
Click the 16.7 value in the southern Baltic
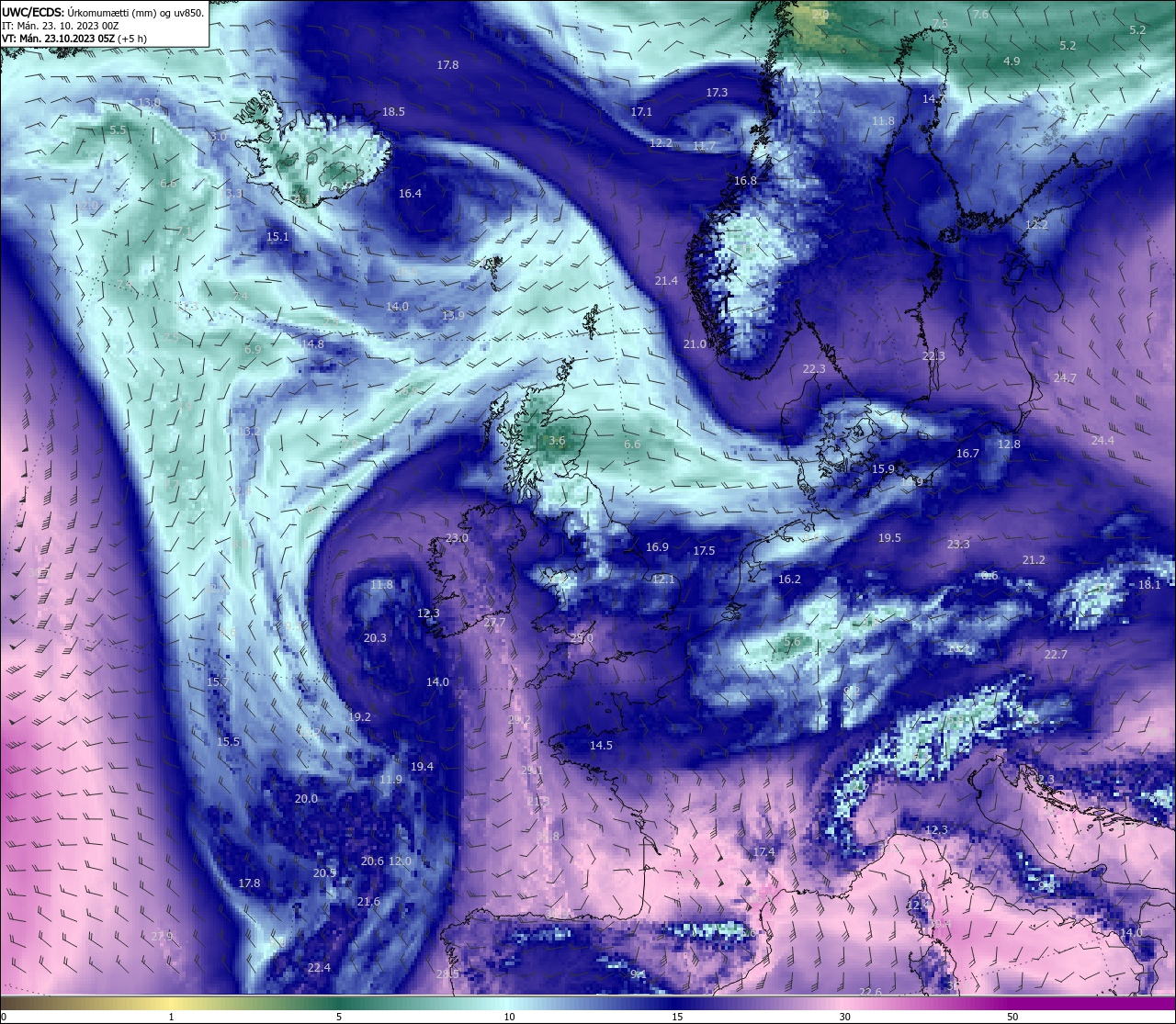coord(967,453)
